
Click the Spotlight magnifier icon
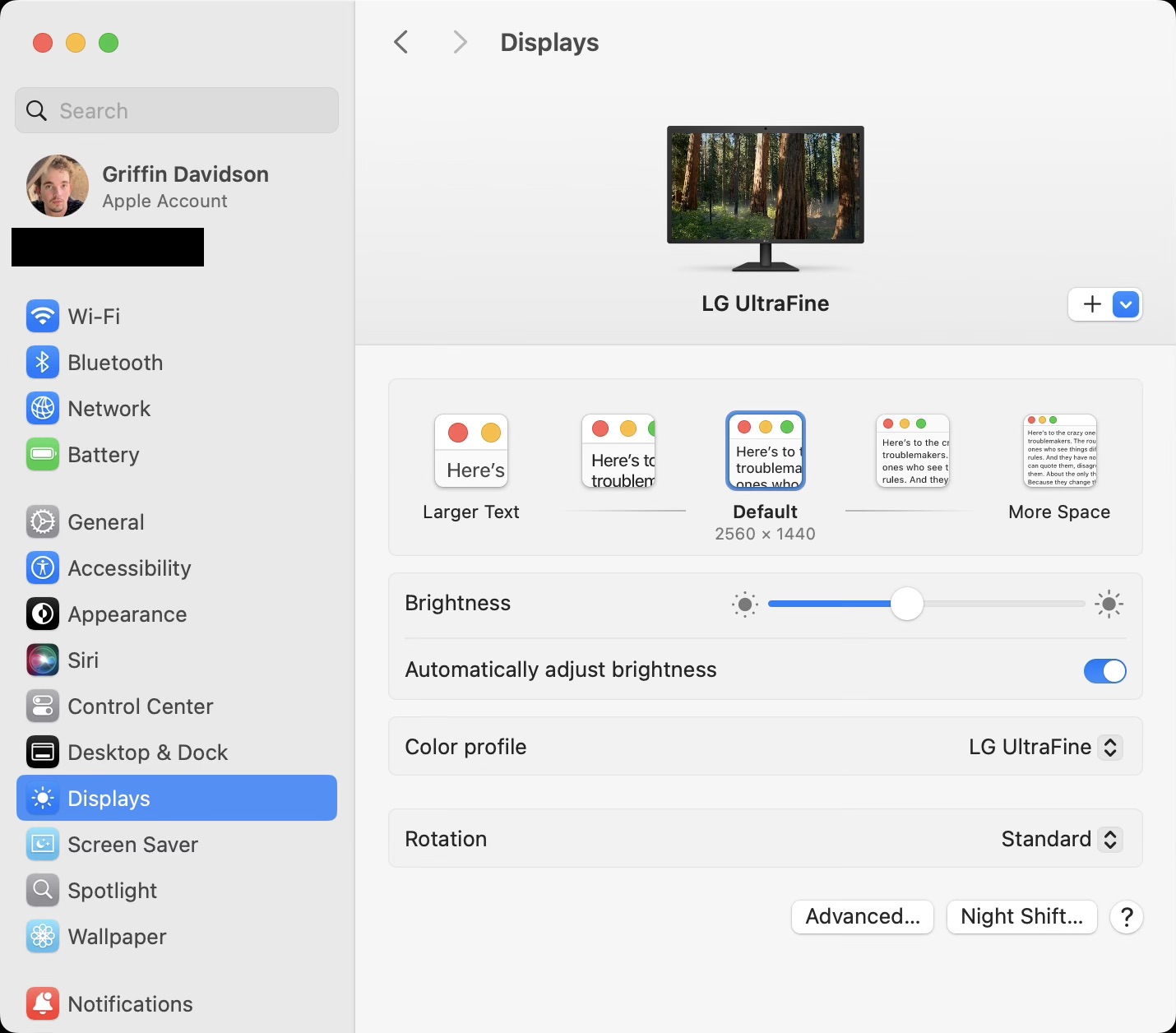43,891
